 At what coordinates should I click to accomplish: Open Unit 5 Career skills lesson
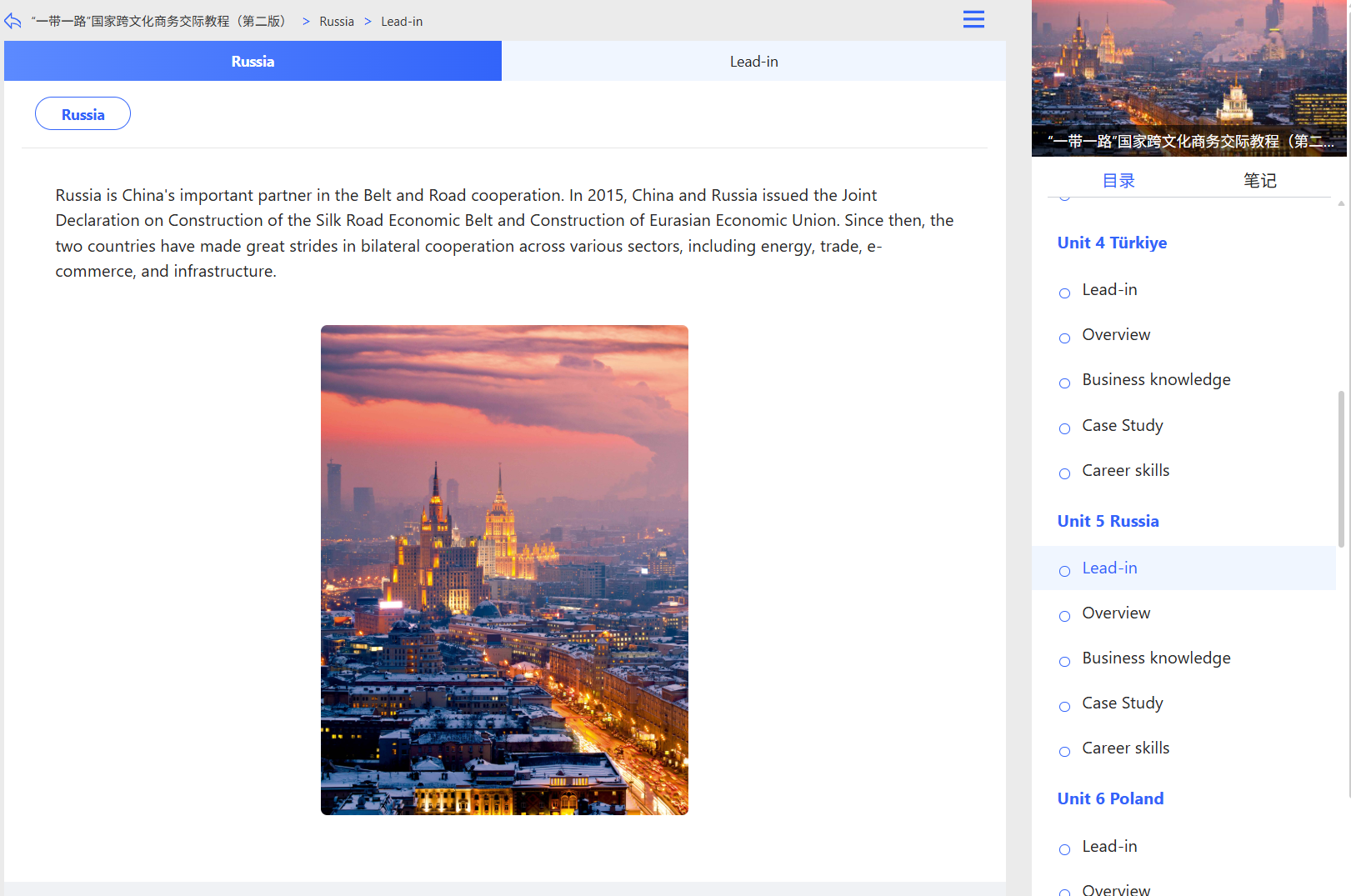[1125, 748]
